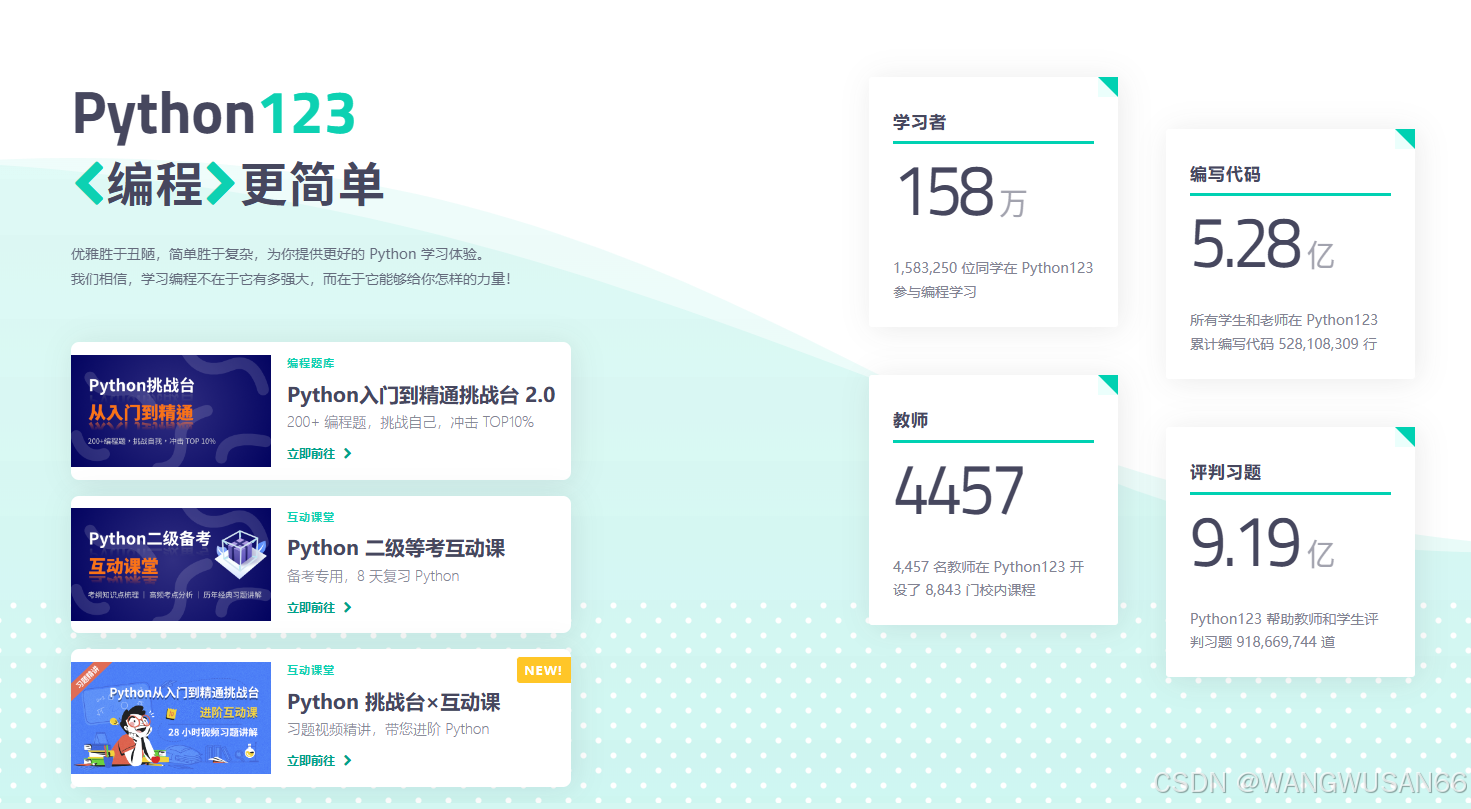Click 立即前往 under Python 二级等考互动课
The height and width of the screenshot is (809, 1471).
coord(311,607)
